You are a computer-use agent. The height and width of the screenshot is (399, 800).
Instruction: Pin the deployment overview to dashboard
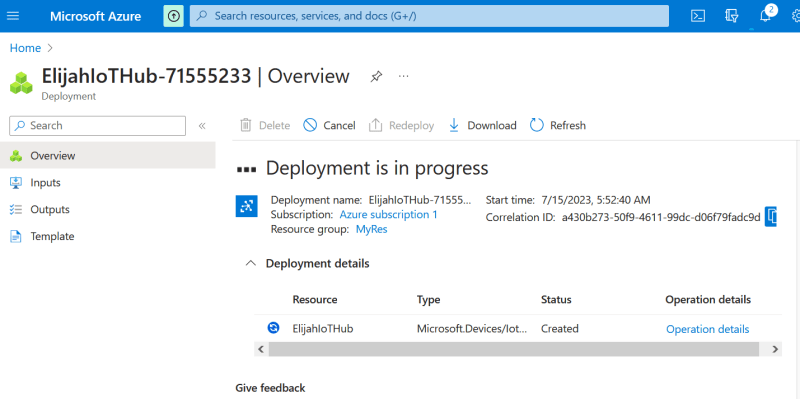pyautogui.click(x=376, y=77)
